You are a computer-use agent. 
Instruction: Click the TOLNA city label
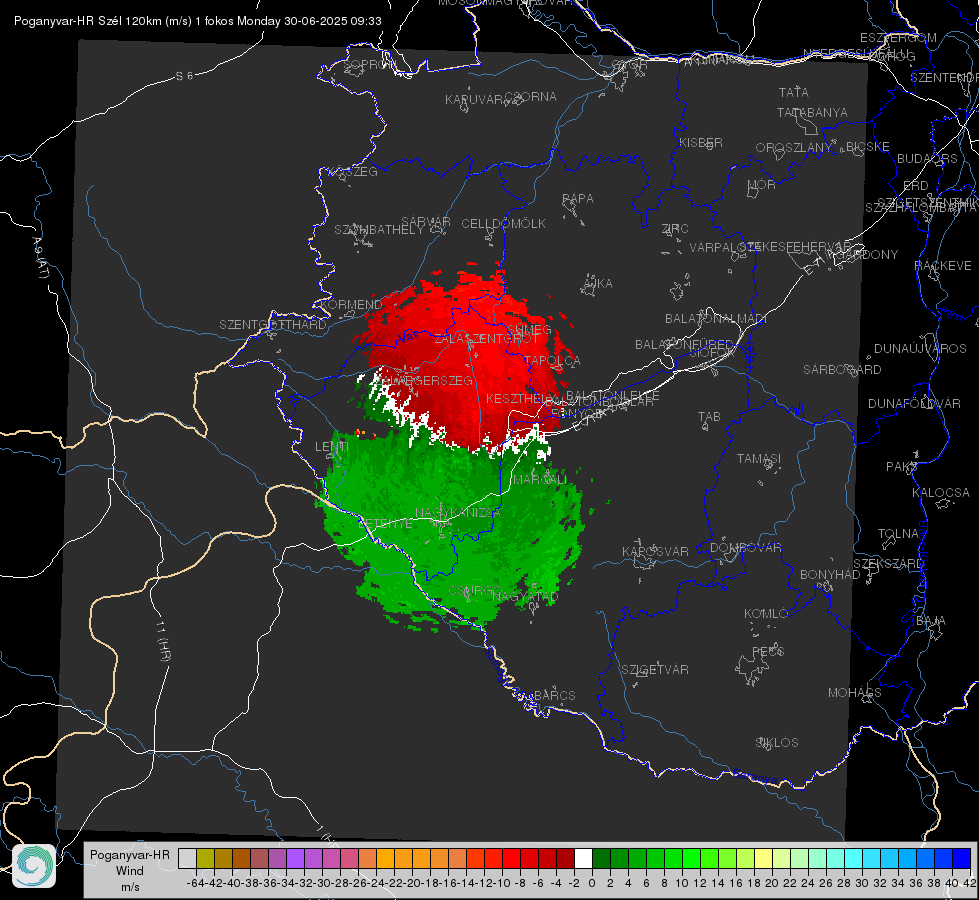[x=898, y=534]
